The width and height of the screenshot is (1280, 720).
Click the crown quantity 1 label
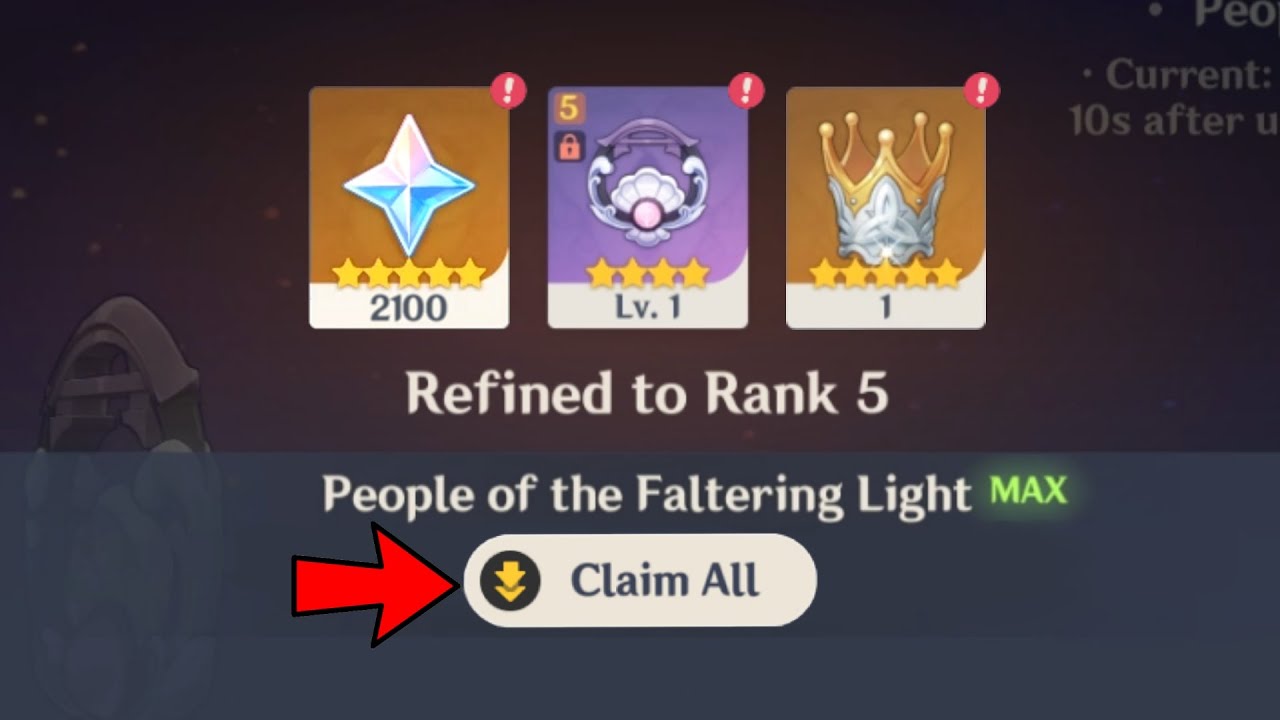tap(885, 308)
